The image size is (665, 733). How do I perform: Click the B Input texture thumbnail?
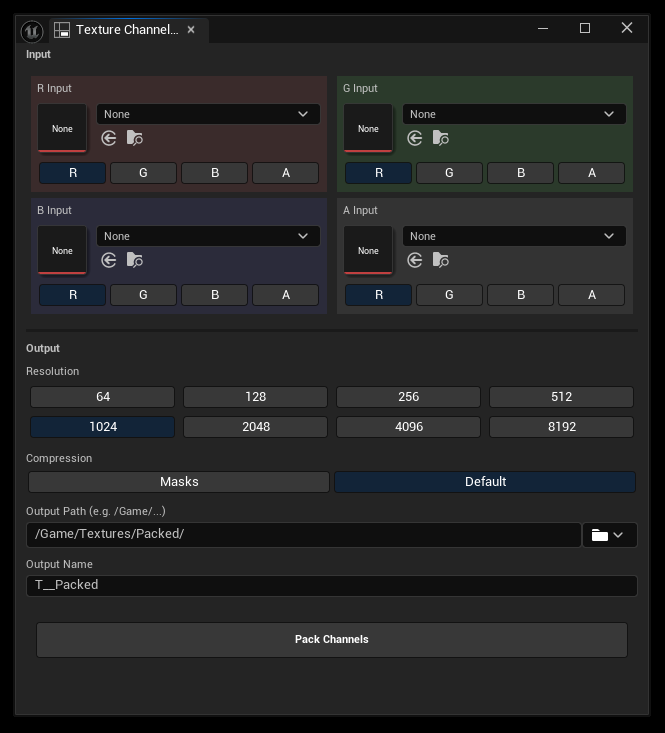(x=62, y=250)
